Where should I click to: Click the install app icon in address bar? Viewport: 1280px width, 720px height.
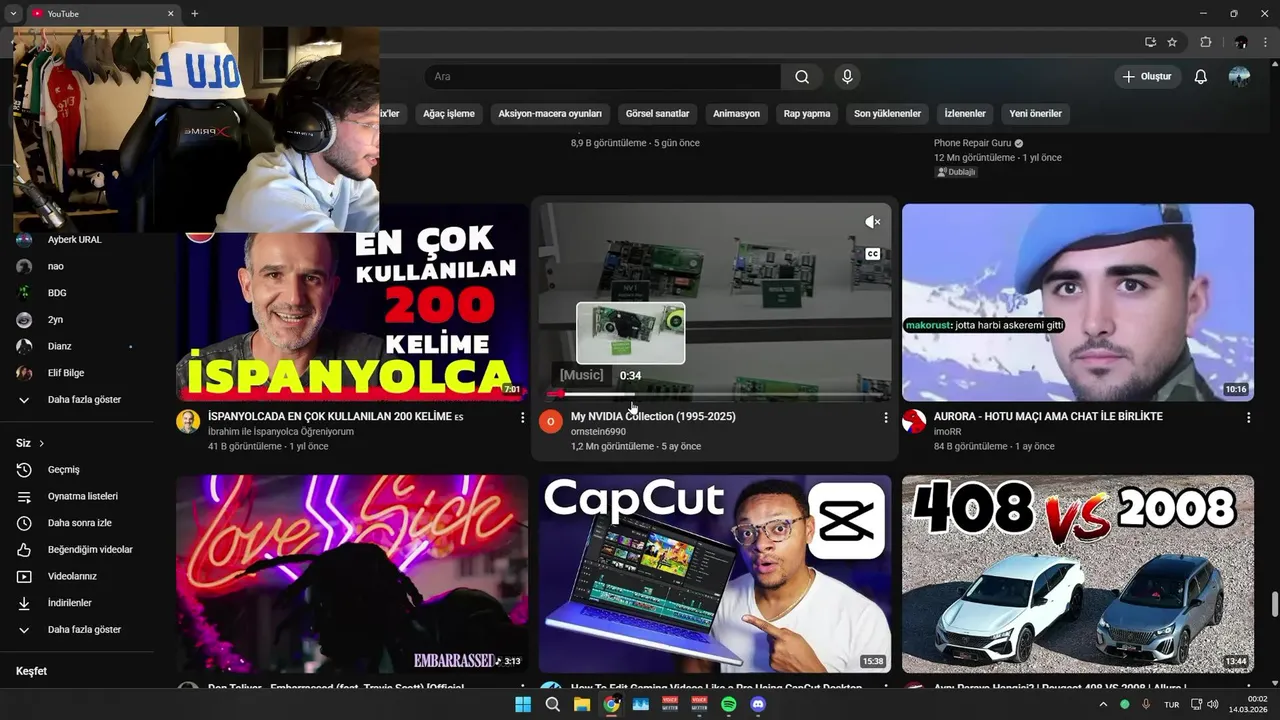pyautogui.click(x=1150, y=42)
